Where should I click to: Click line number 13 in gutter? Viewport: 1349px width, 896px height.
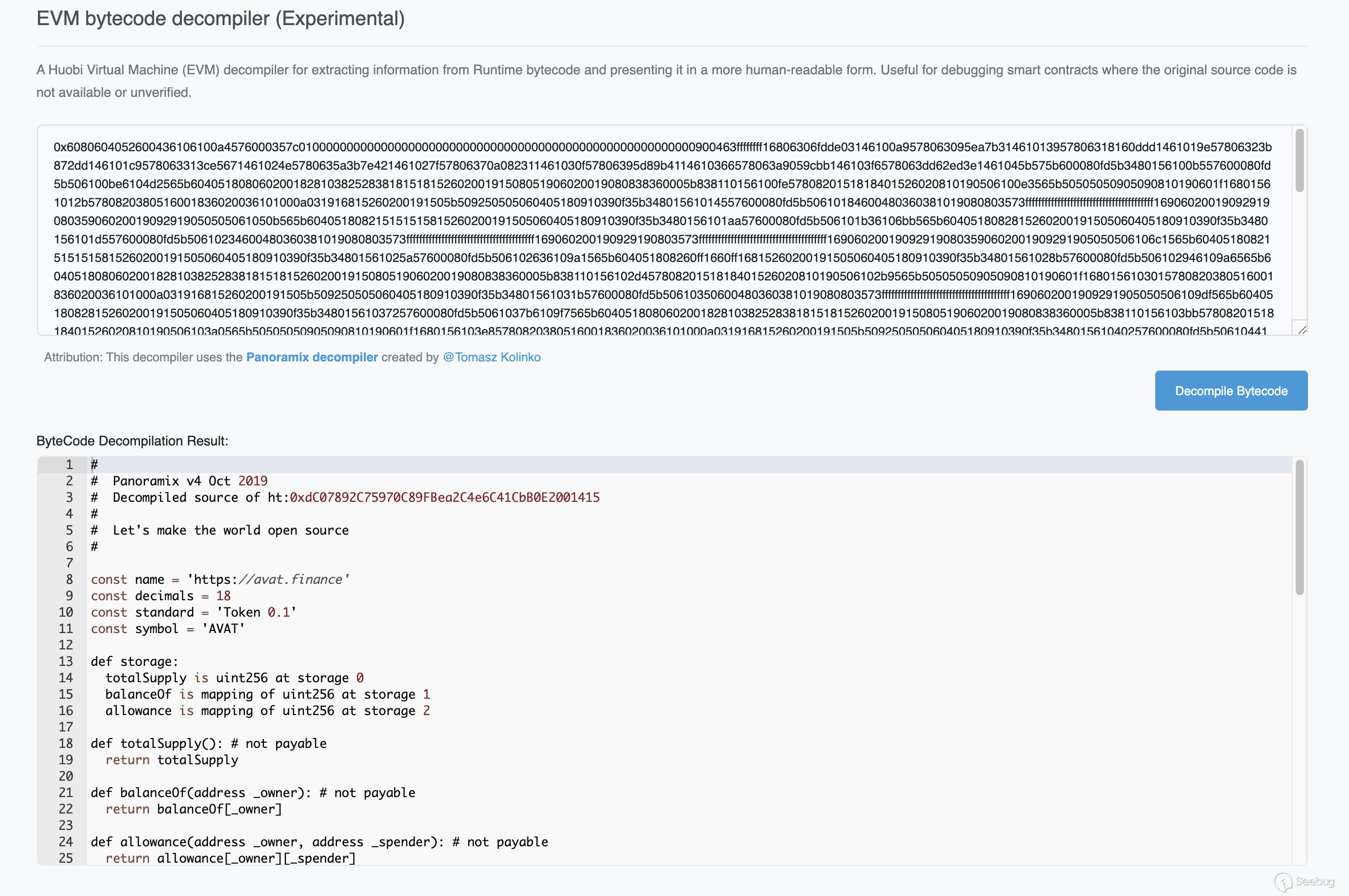click(x=66, y=661)
